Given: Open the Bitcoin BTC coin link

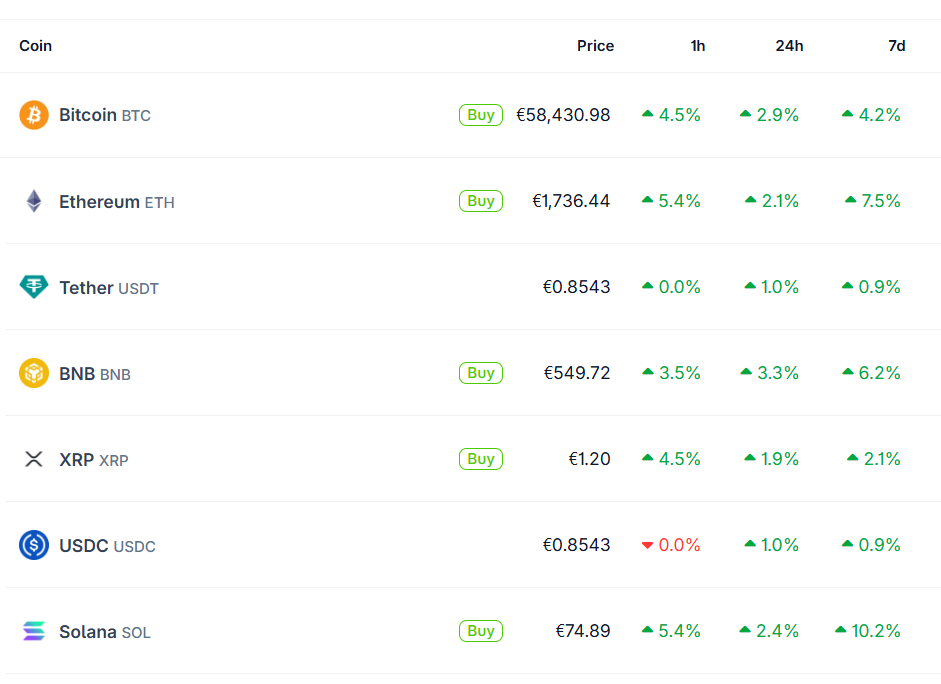Looking at the screenshot, I should (104, 115).
